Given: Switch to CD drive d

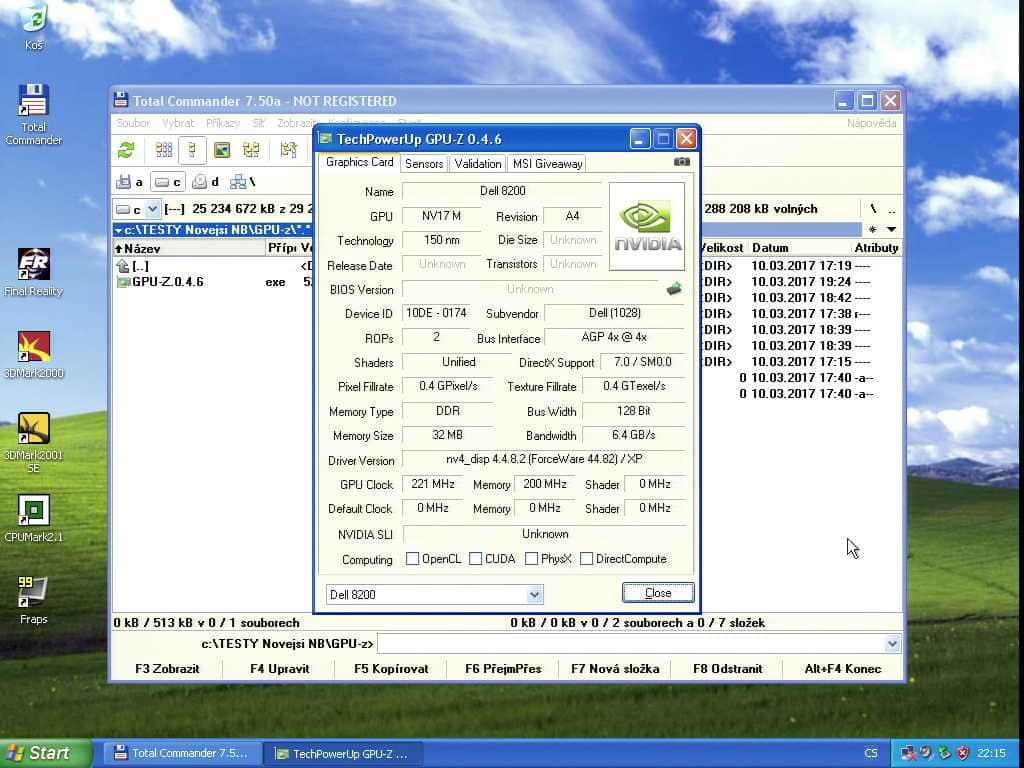Looking at the screenshot, I should [x=205, y=182].
